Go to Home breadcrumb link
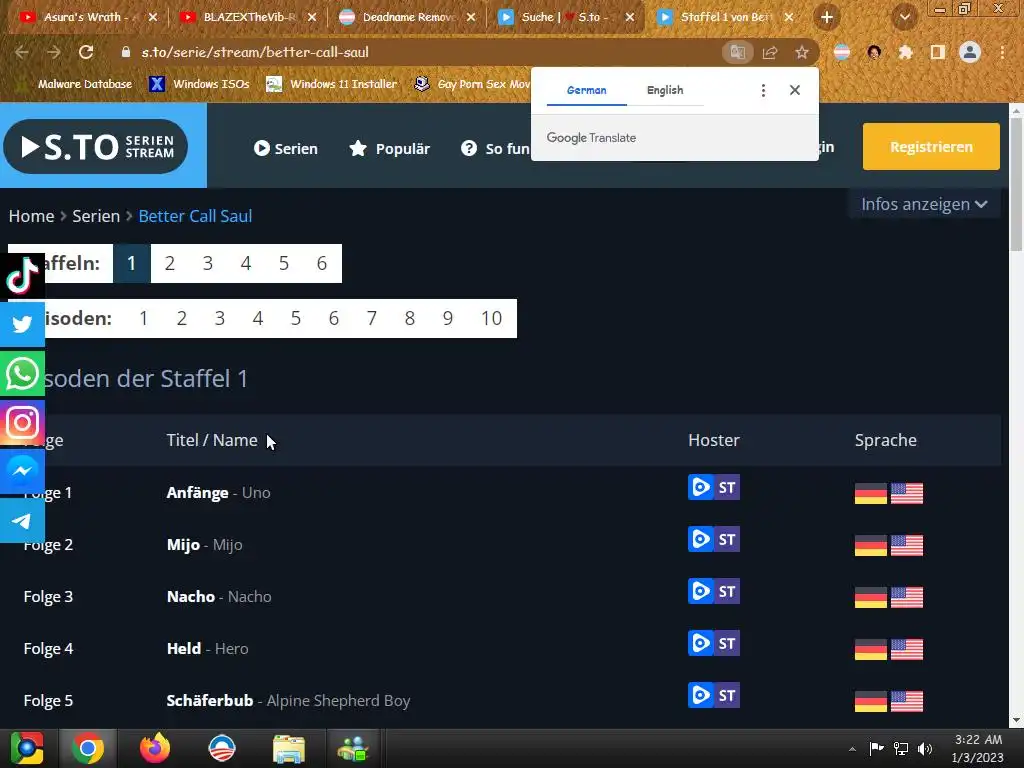 pos(31,216)
